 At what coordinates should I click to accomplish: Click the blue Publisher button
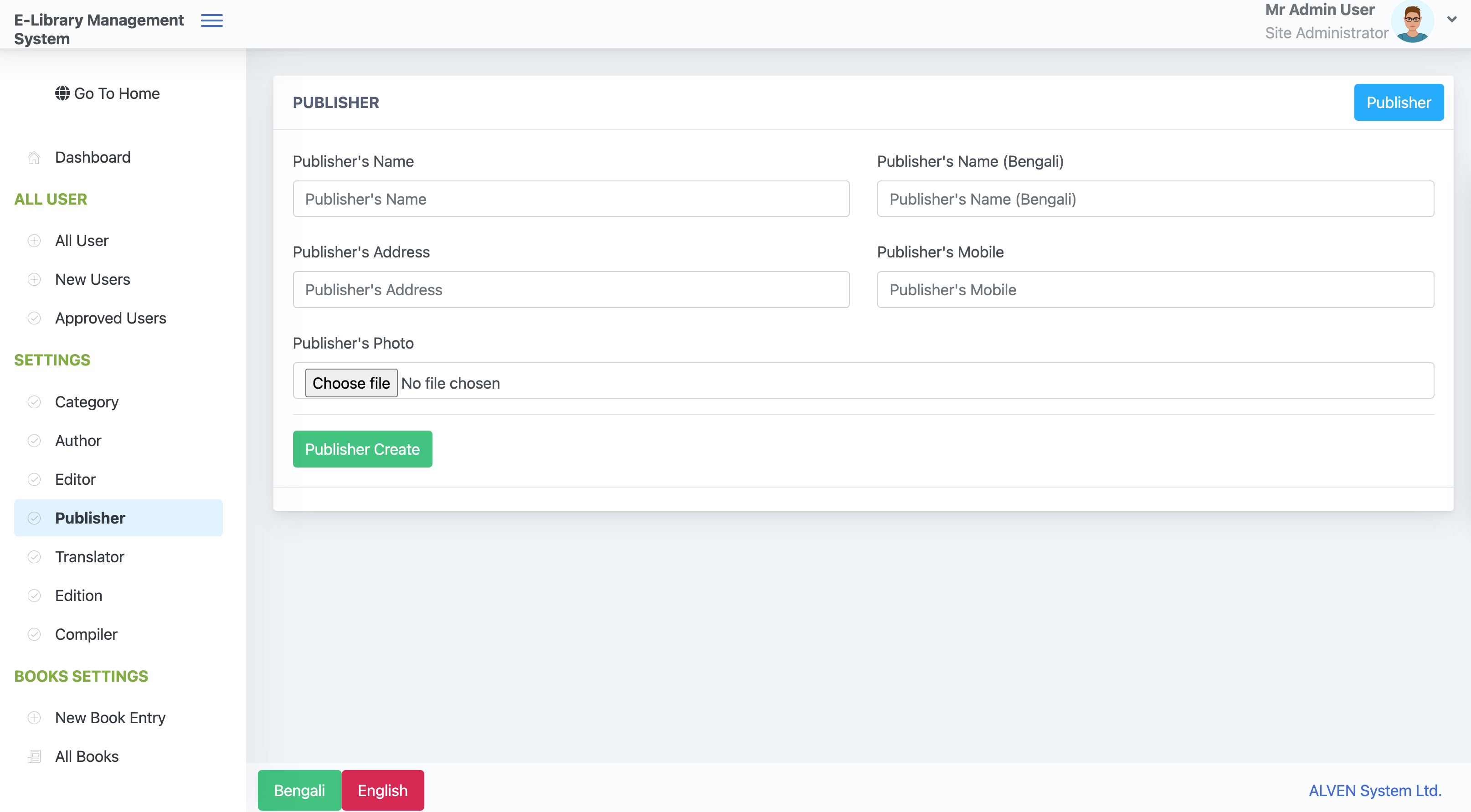point(1399,102)
